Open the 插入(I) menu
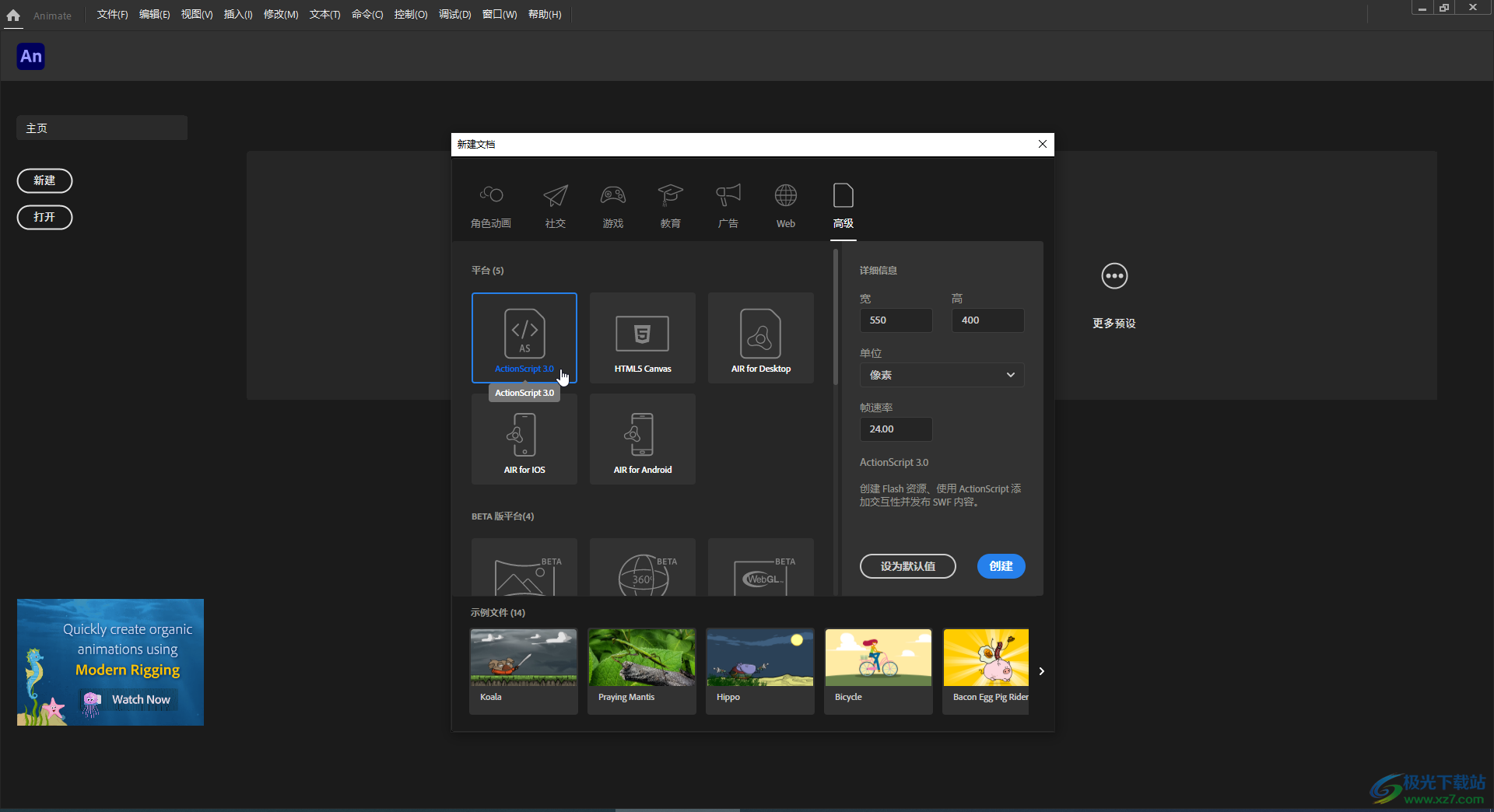The height and width of the screenshot is (812, 1494). tap(238, 15)
